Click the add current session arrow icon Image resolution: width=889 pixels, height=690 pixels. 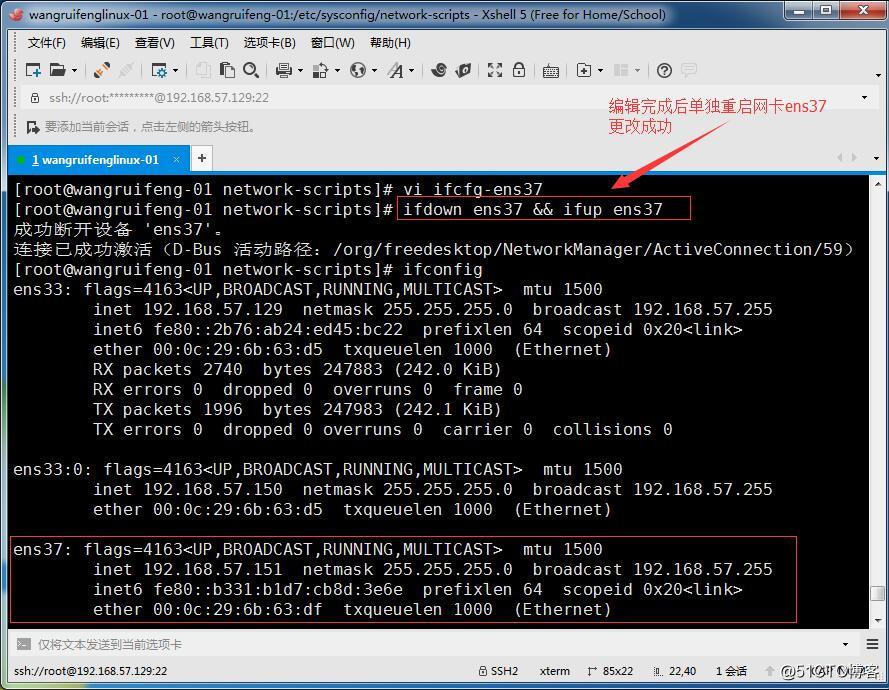coord(32,127)
